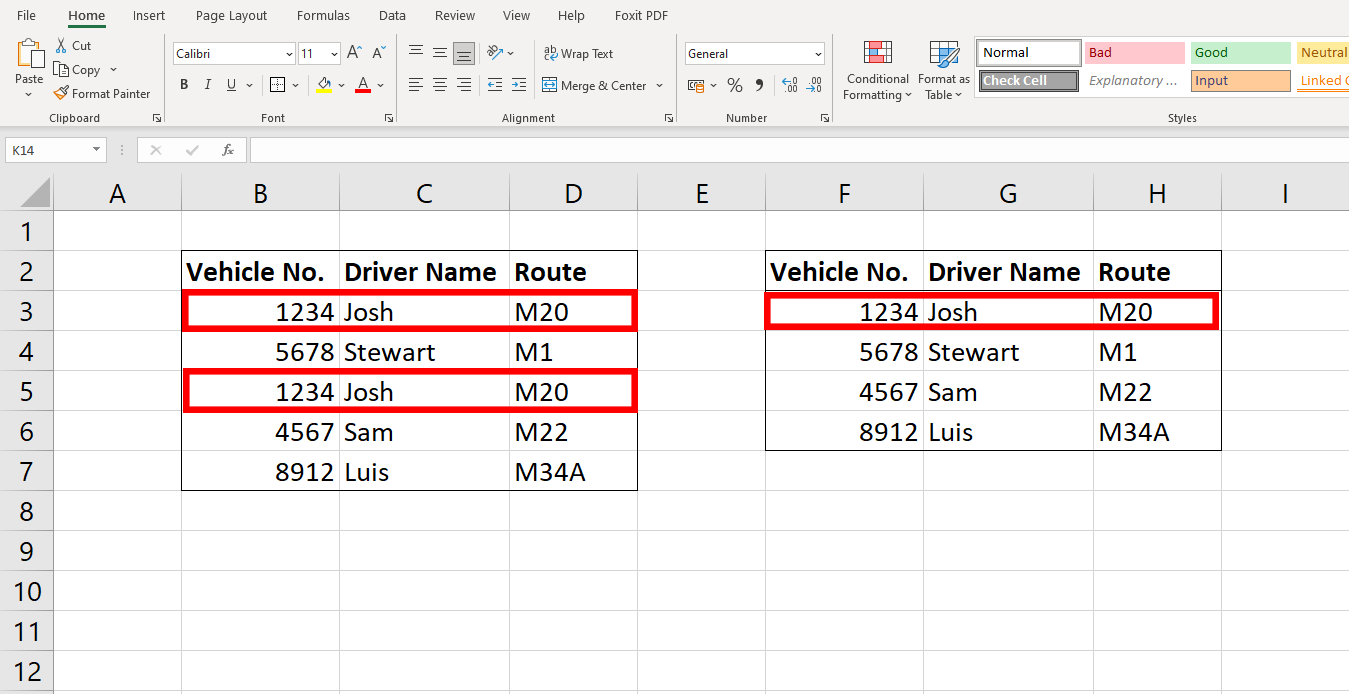This screenshot has height=694, width=1349.
Task: Click the Increase Indent icon
Action: (x=518, y=85)
